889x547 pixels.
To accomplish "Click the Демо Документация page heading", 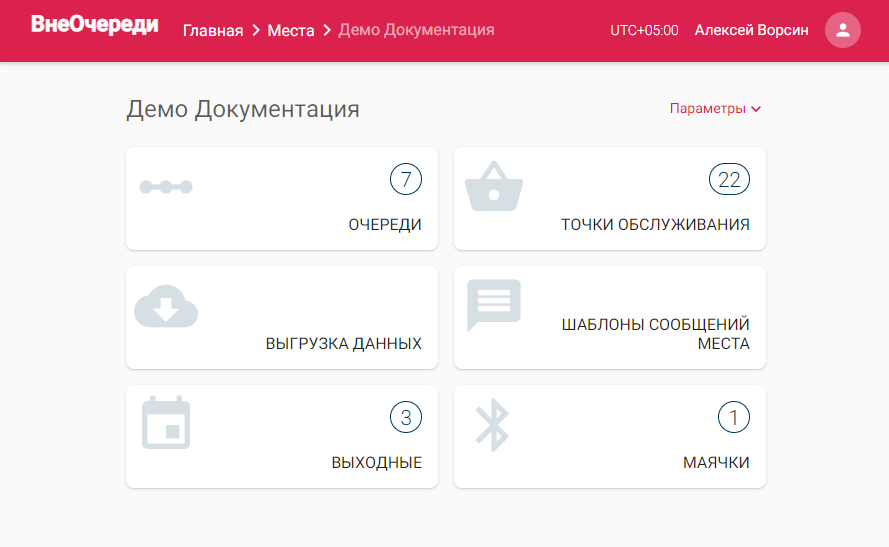I will (x=243, y=109).
